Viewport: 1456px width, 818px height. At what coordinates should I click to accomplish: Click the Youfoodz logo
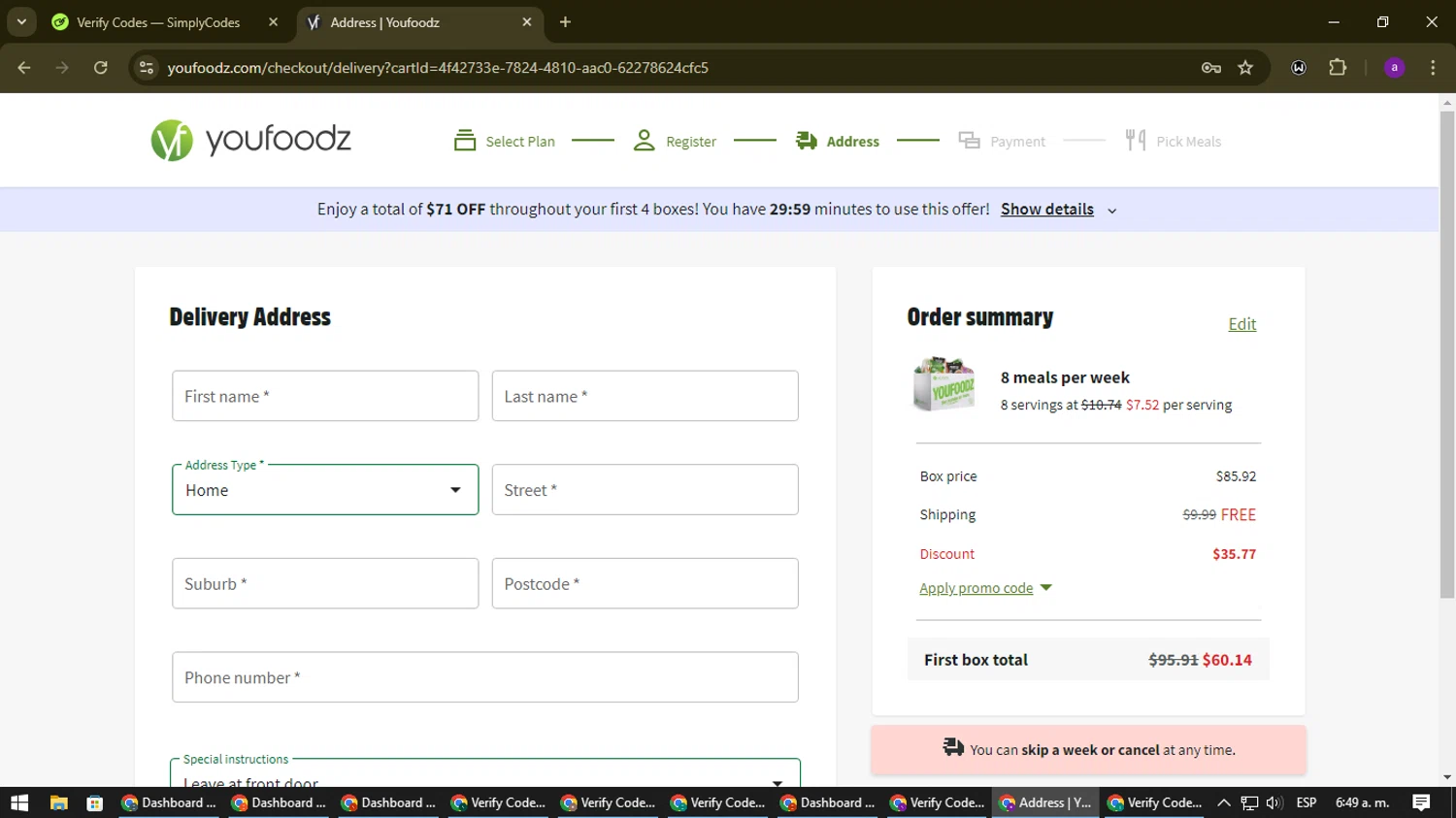coord(250,140)
